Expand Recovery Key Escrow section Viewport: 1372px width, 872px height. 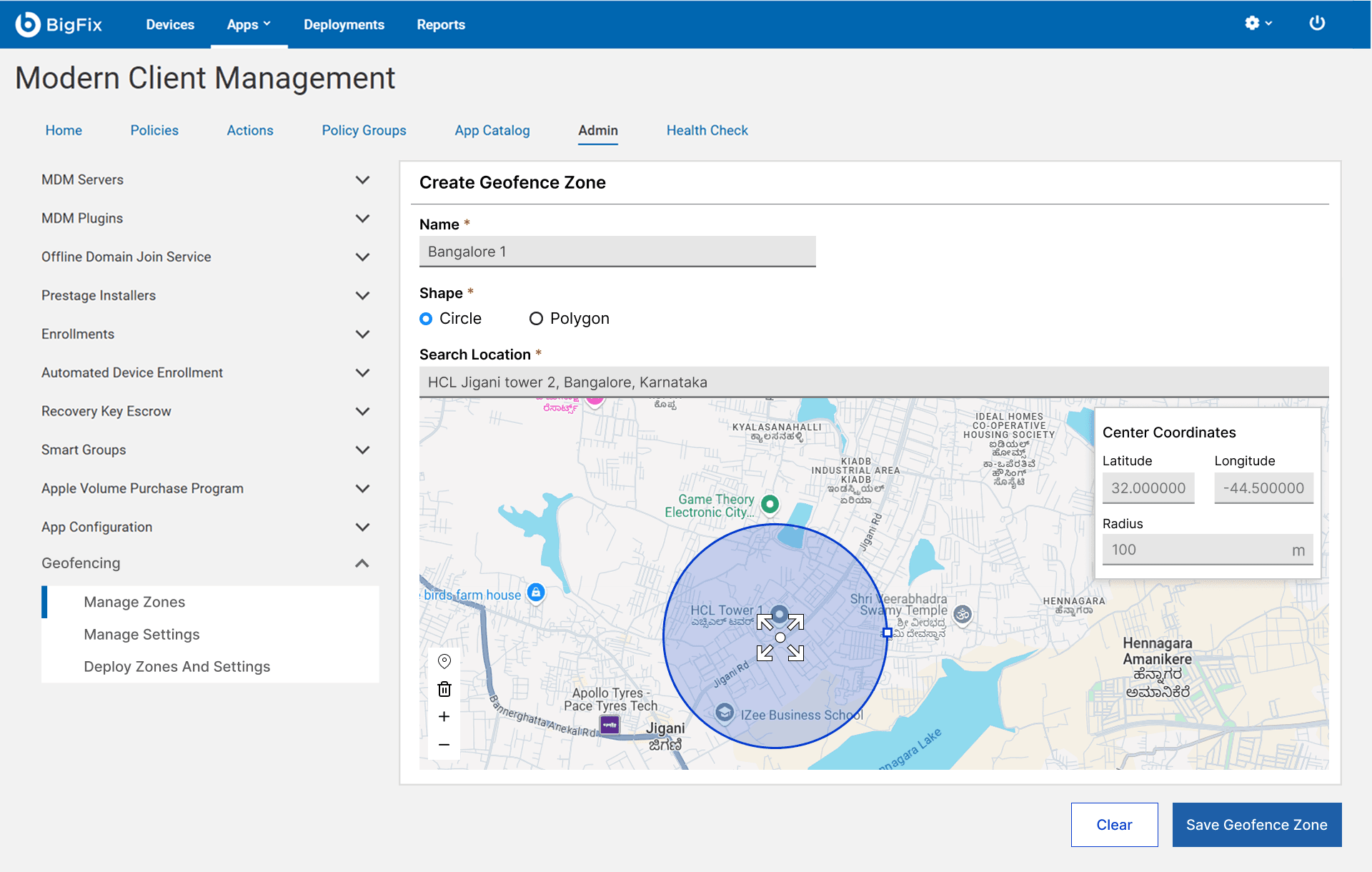click(363, 411)
